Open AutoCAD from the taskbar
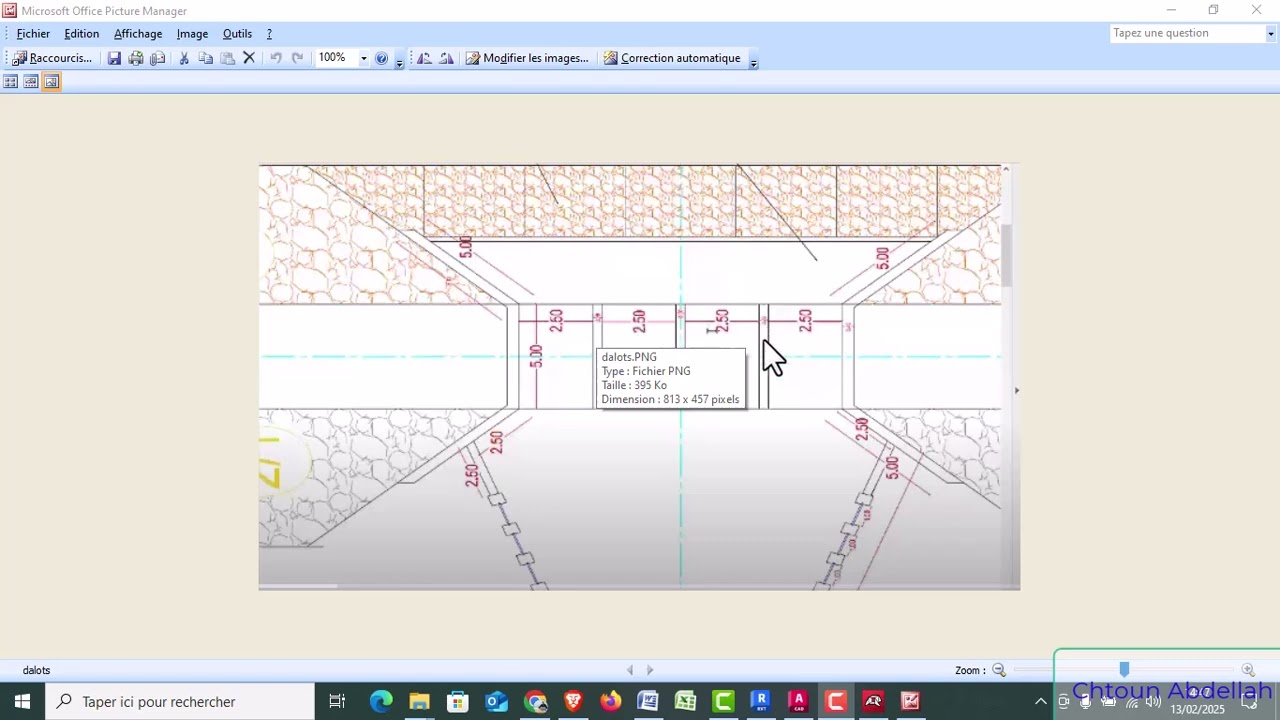 (x=798, y=702)
